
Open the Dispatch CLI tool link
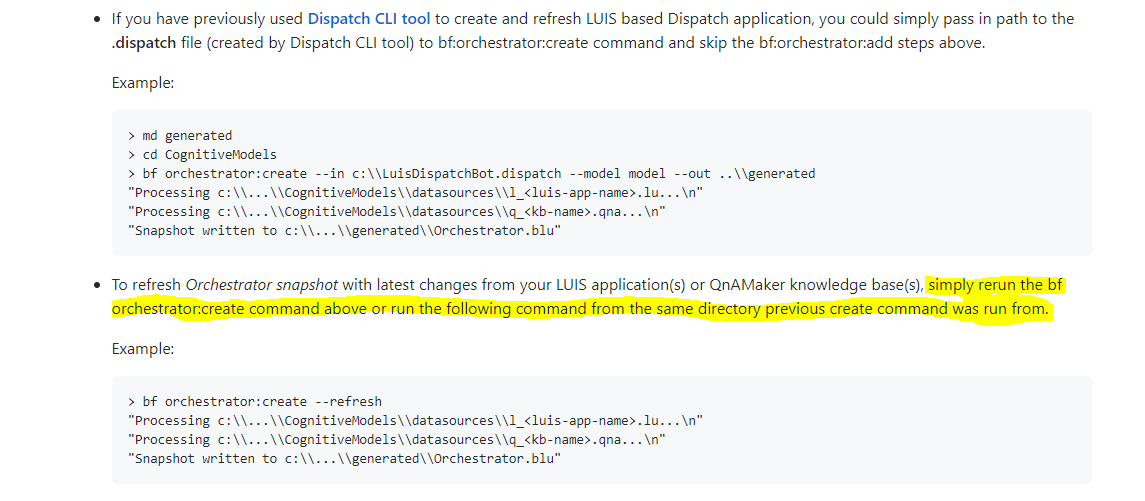point(369,18)
